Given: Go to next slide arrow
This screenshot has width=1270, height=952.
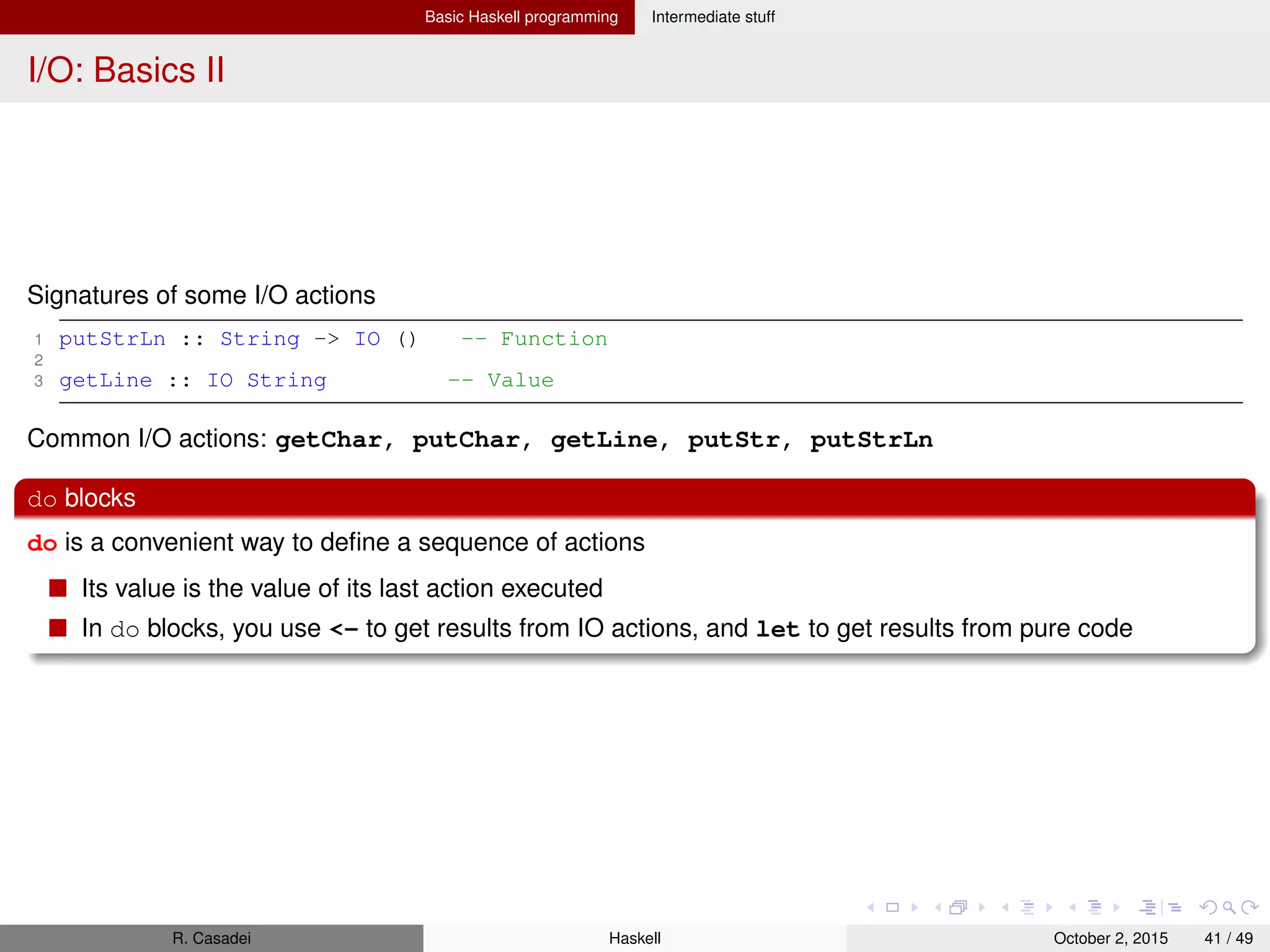Looking at the screenshot, I should point(914,907).
